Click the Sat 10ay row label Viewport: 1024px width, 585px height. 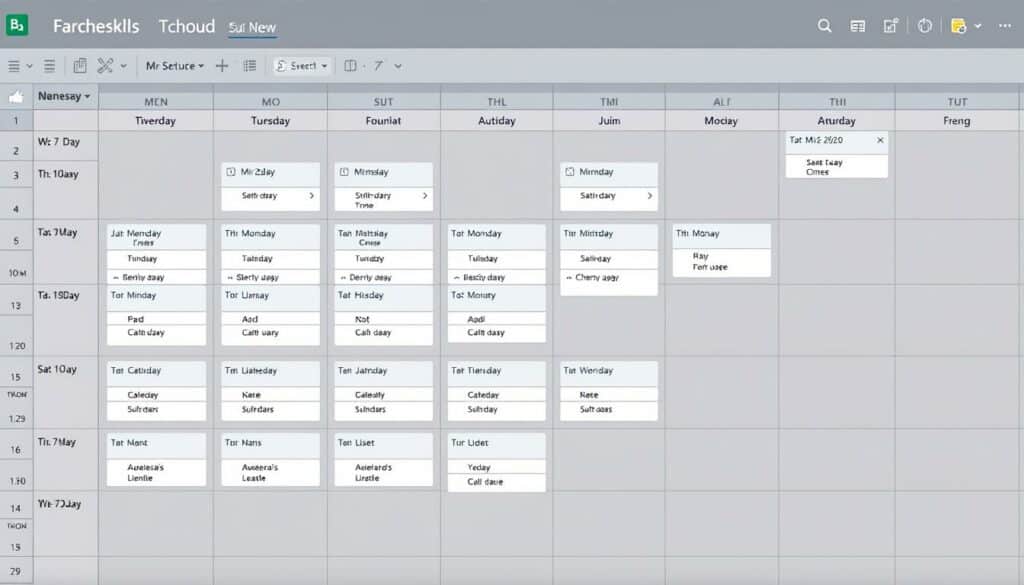pos(57,369)
